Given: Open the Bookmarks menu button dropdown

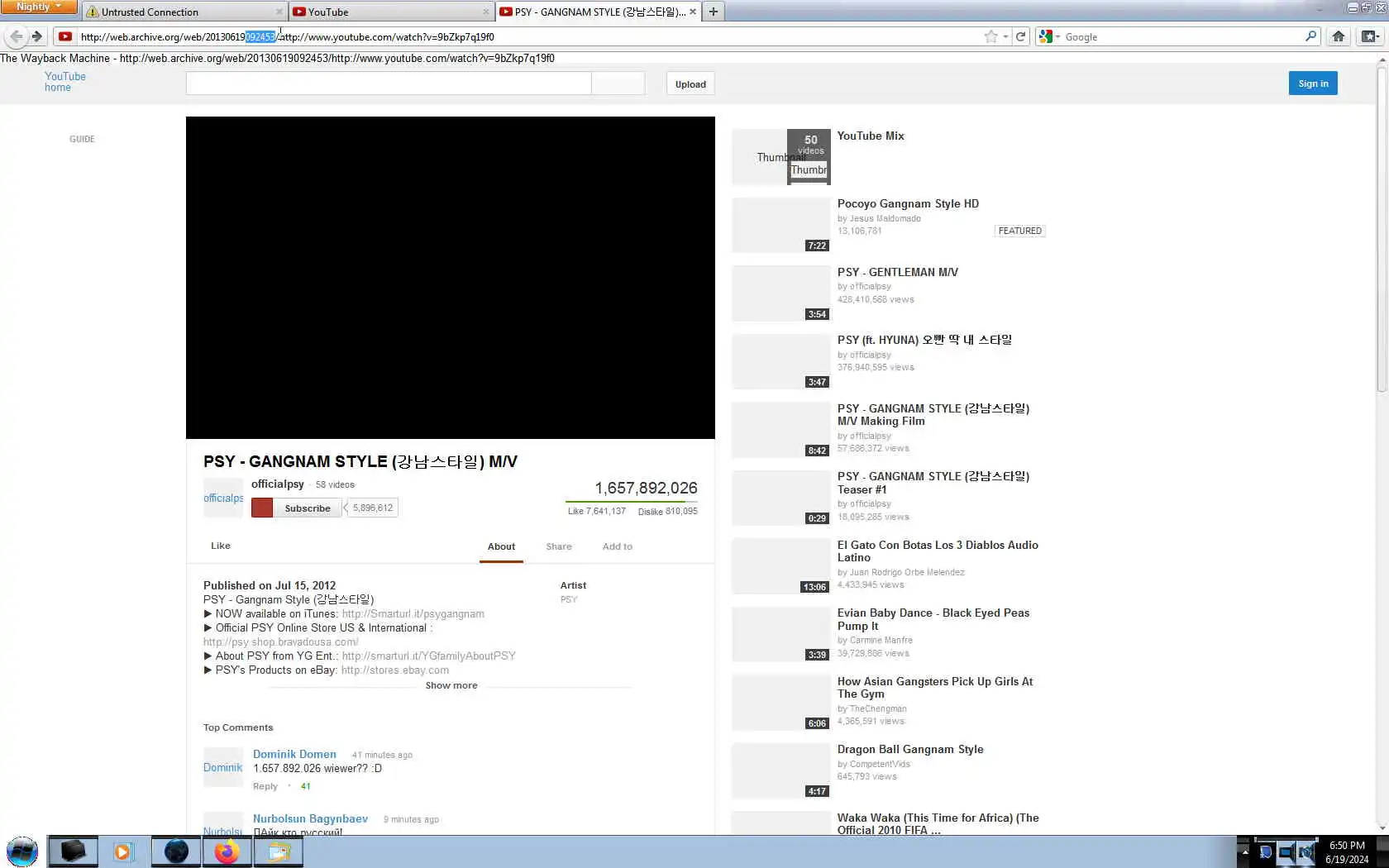Looking at the screenshot, I should pos(1370,36).
